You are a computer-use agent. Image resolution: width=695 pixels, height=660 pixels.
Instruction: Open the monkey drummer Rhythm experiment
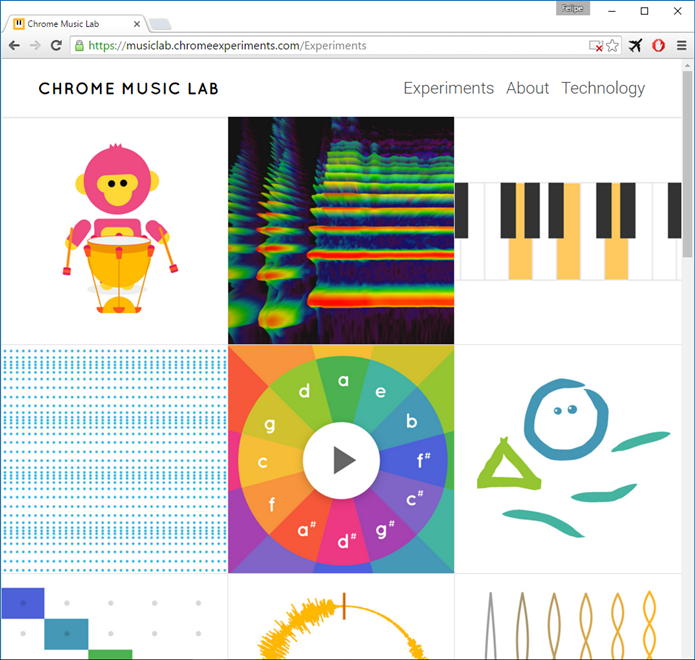coord(114,230)
